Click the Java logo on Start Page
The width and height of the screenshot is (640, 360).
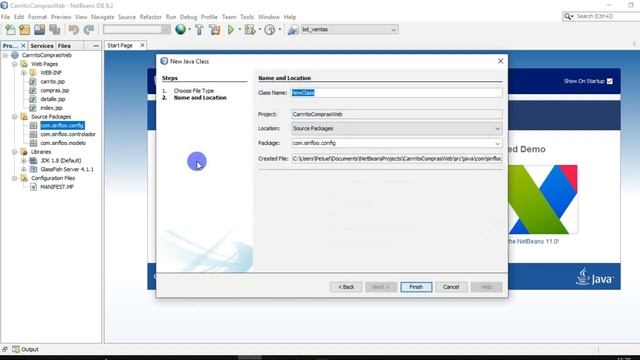pyautogui.click(x=594, y=277)
